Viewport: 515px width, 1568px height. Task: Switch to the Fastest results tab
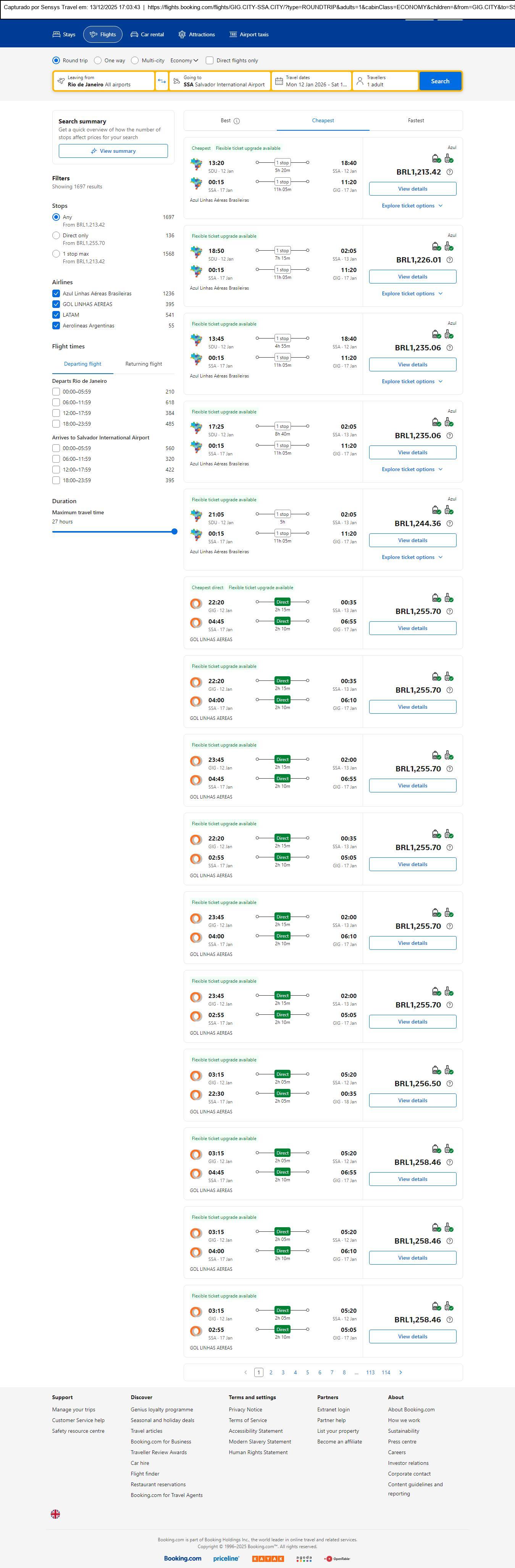coord(416,120)
